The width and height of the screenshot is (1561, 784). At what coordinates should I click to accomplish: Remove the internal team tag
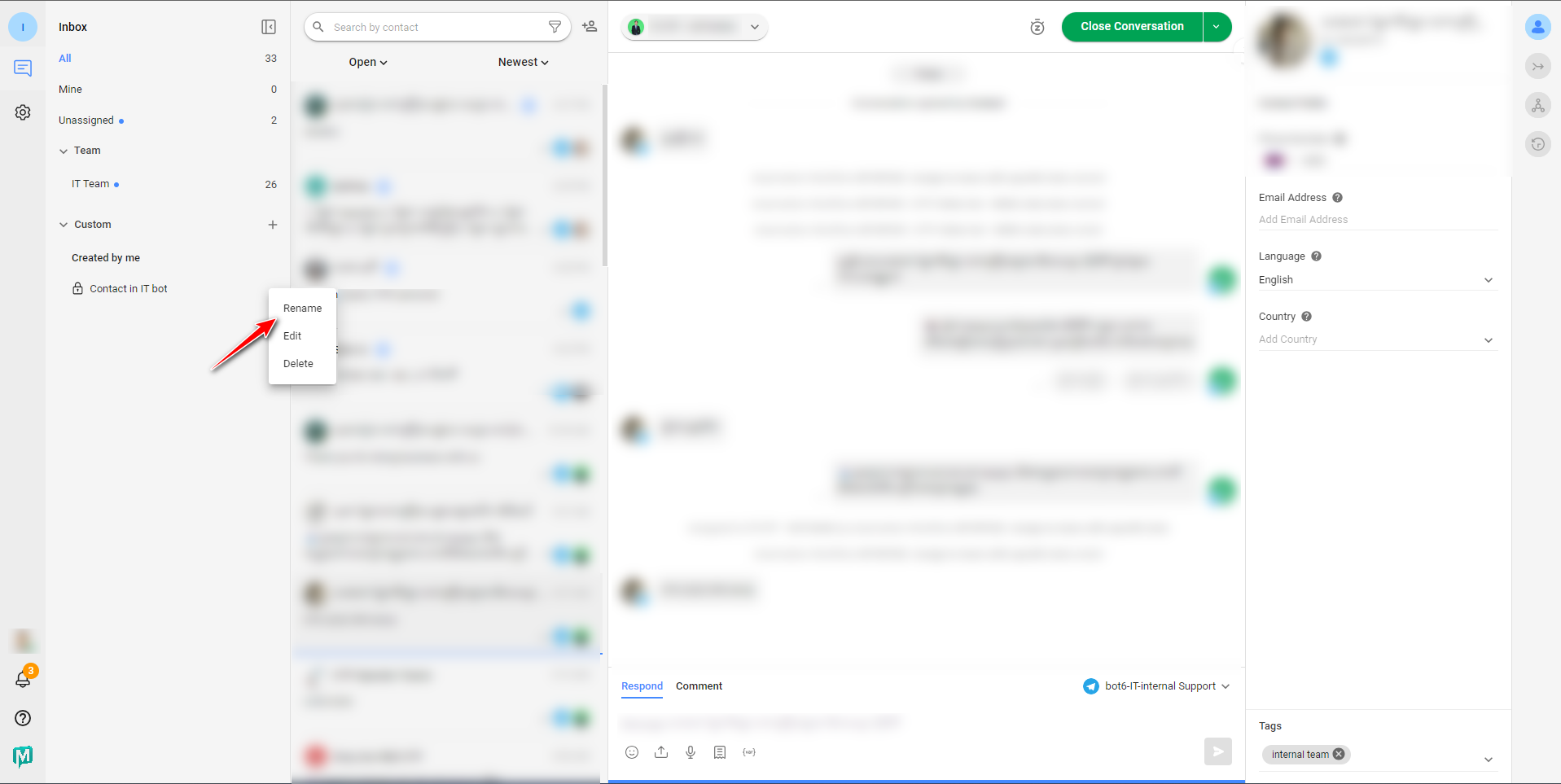[x=1339, y=754]
